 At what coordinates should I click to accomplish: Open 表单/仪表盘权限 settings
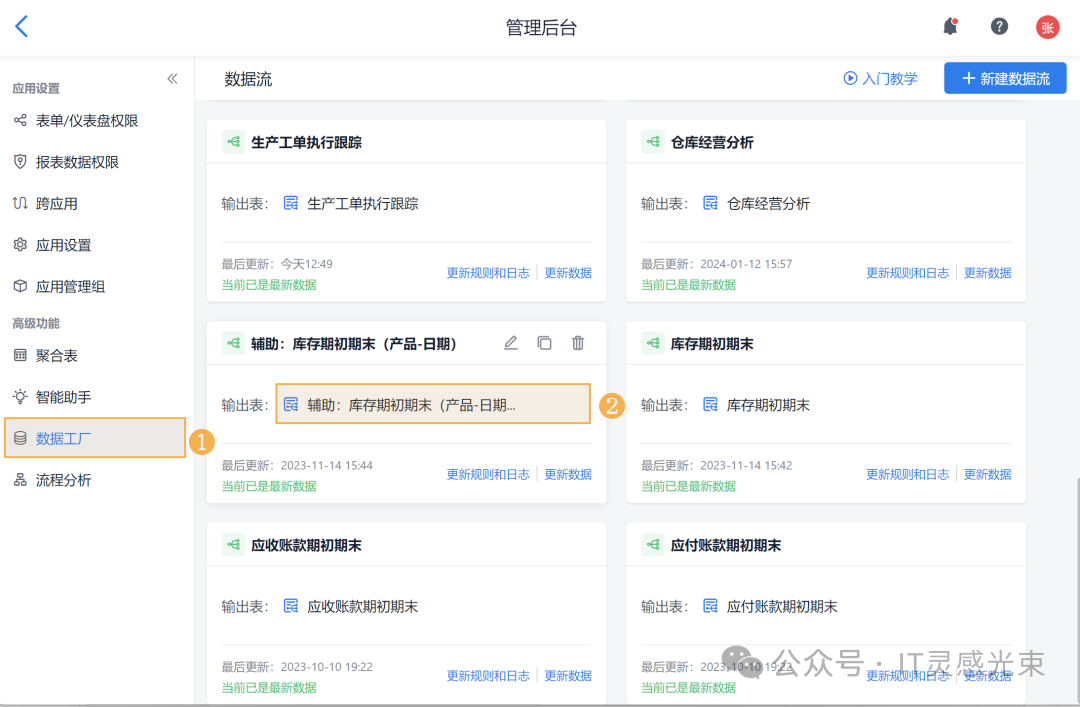tap(86, 121)
